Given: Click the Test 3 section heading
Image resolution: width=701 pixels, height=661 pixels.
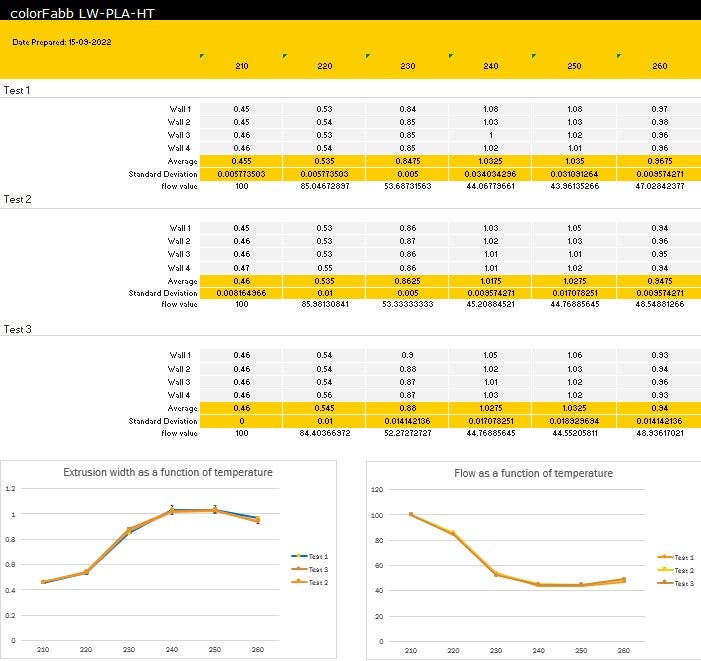Looking at the screenshot, I should (x=17, y=329).
